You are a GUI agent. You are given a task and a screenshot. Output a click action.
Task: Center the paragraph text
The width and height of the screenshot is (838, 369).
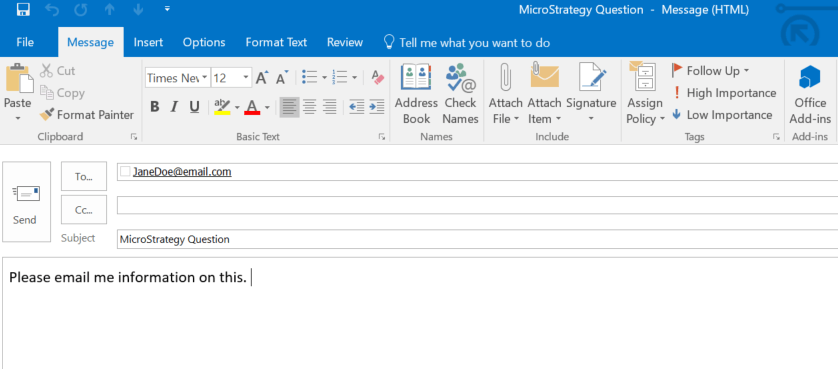pos(309,106)
